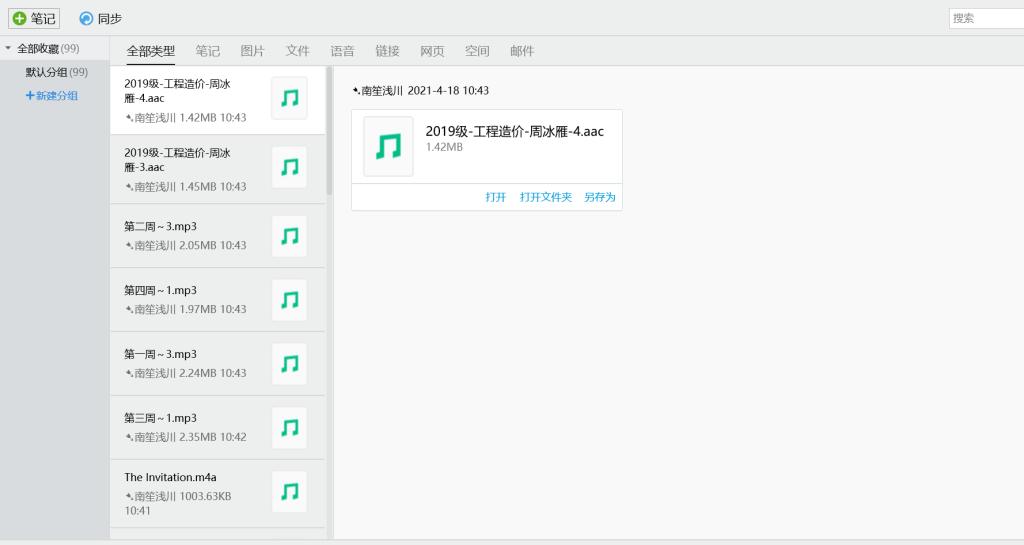Collapse the 全部收藏 tree arrow

[x=8, y=49]
